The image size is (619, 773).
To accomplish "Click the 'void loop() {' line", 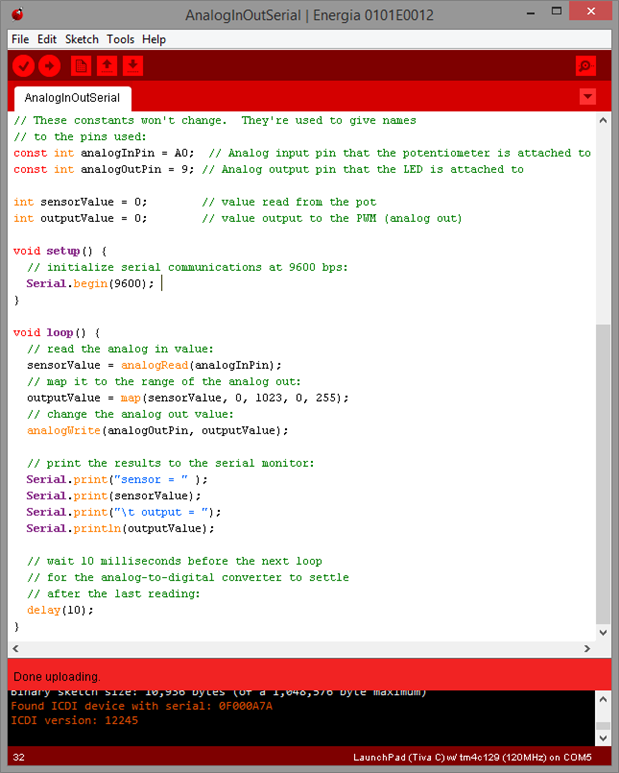I will coord(57,333).
